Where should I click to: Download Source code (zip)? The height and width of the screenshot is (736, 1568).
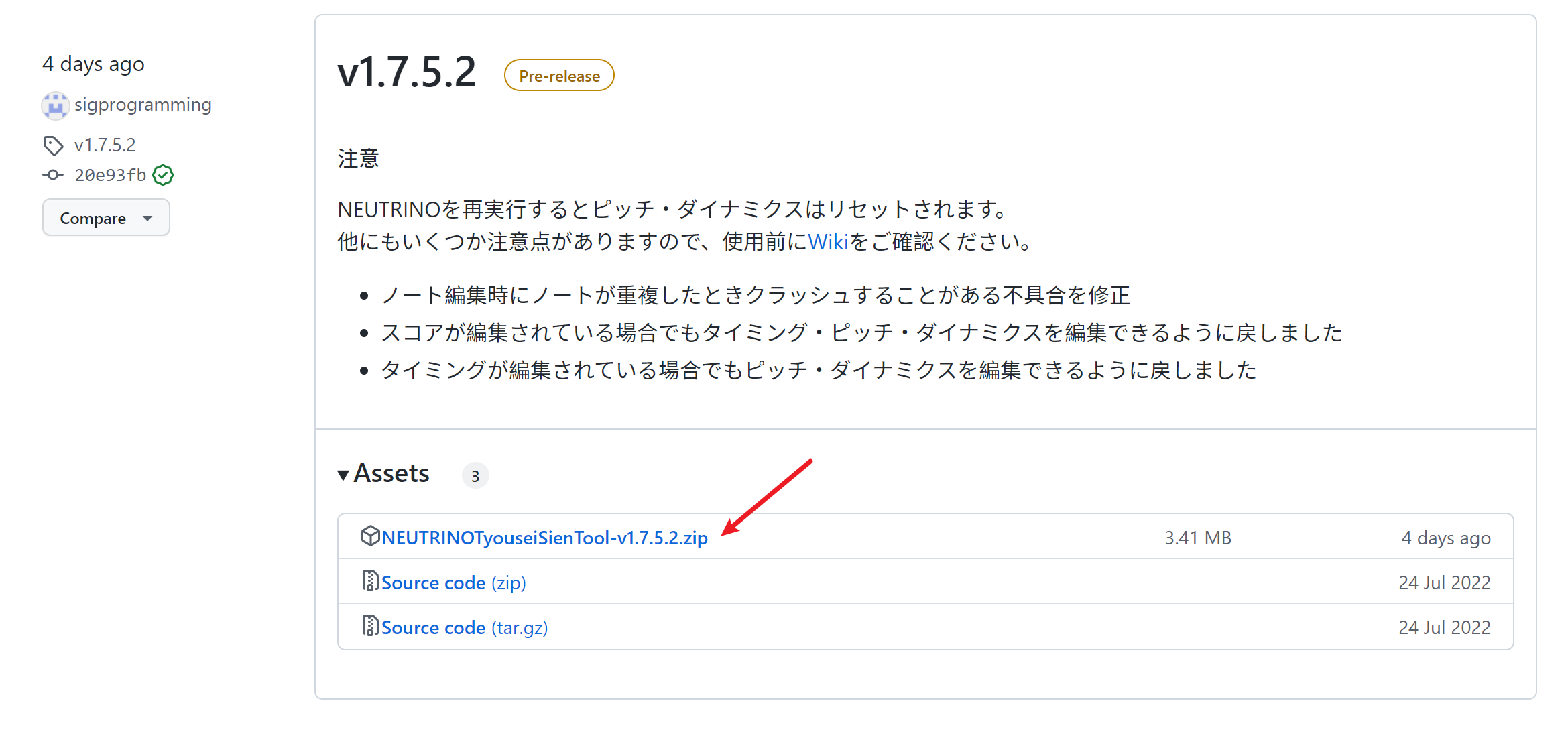tap(454, 582)
